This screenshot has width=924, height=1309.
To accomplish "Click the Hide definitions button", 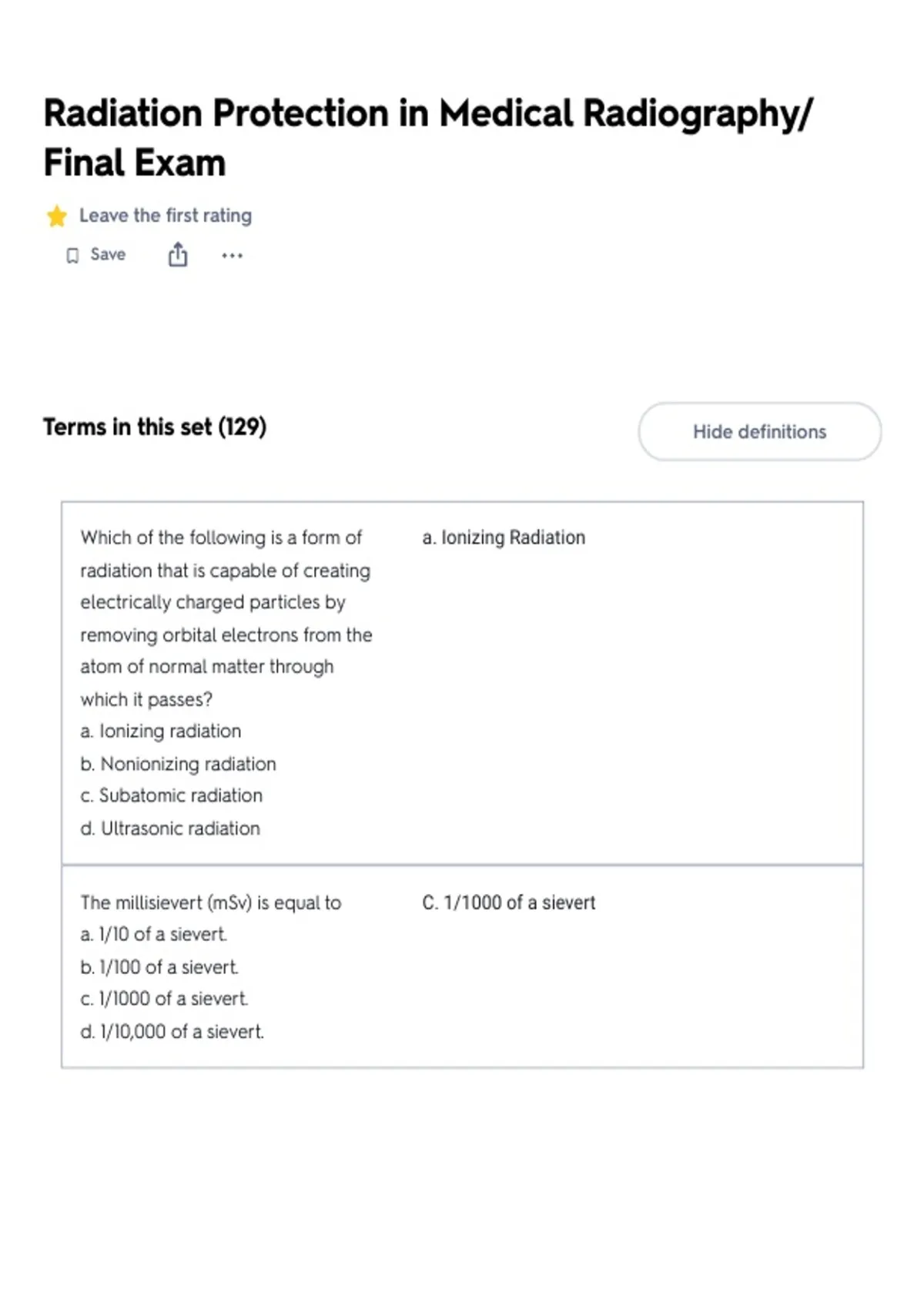I will pos(759,432).
